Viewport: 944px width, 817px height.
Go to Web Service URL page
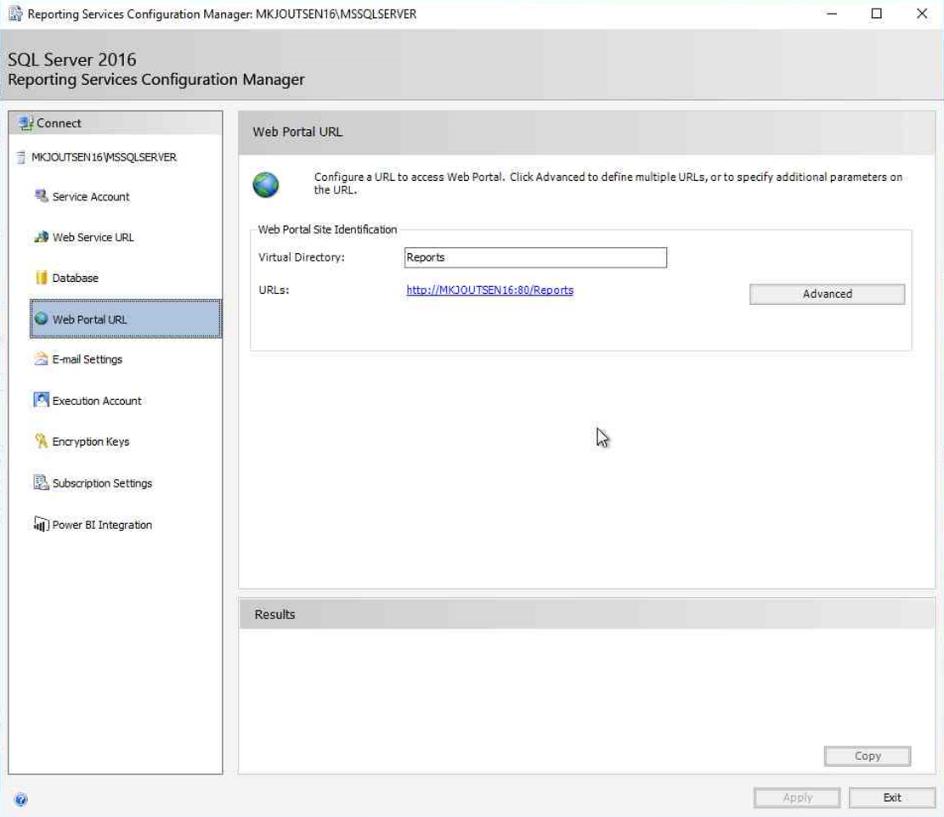pyautogui.click(x=93, y=237)
